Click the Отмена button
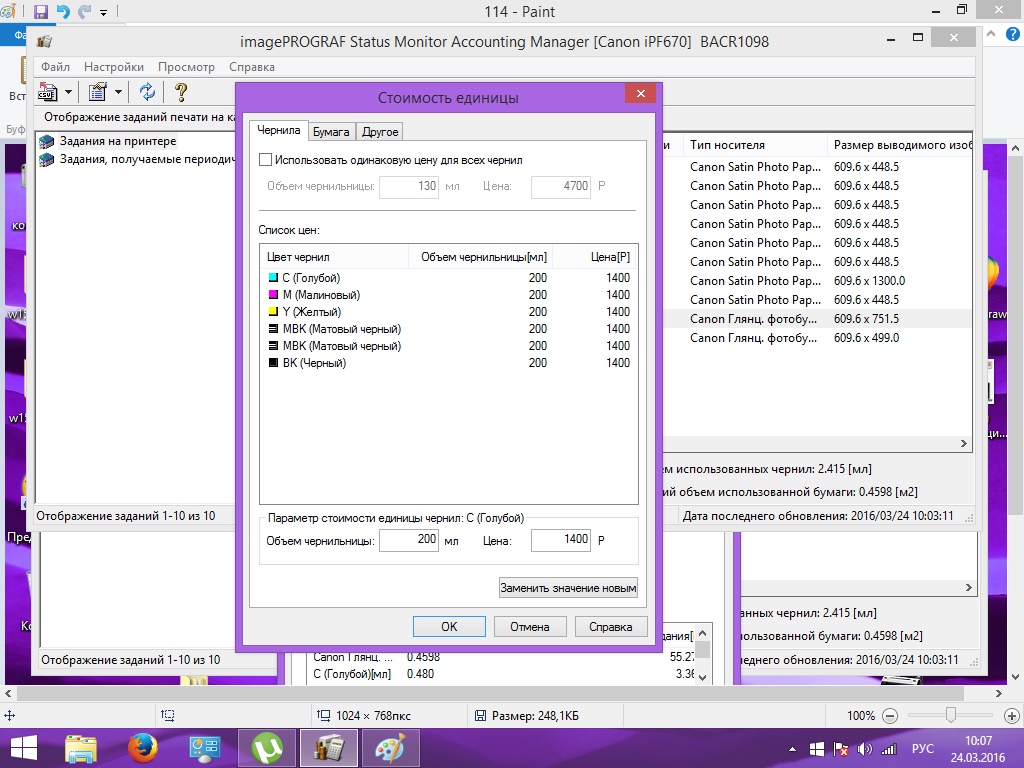The width and height of the screenshot is (1024, 768). click(x=530, y=626)
